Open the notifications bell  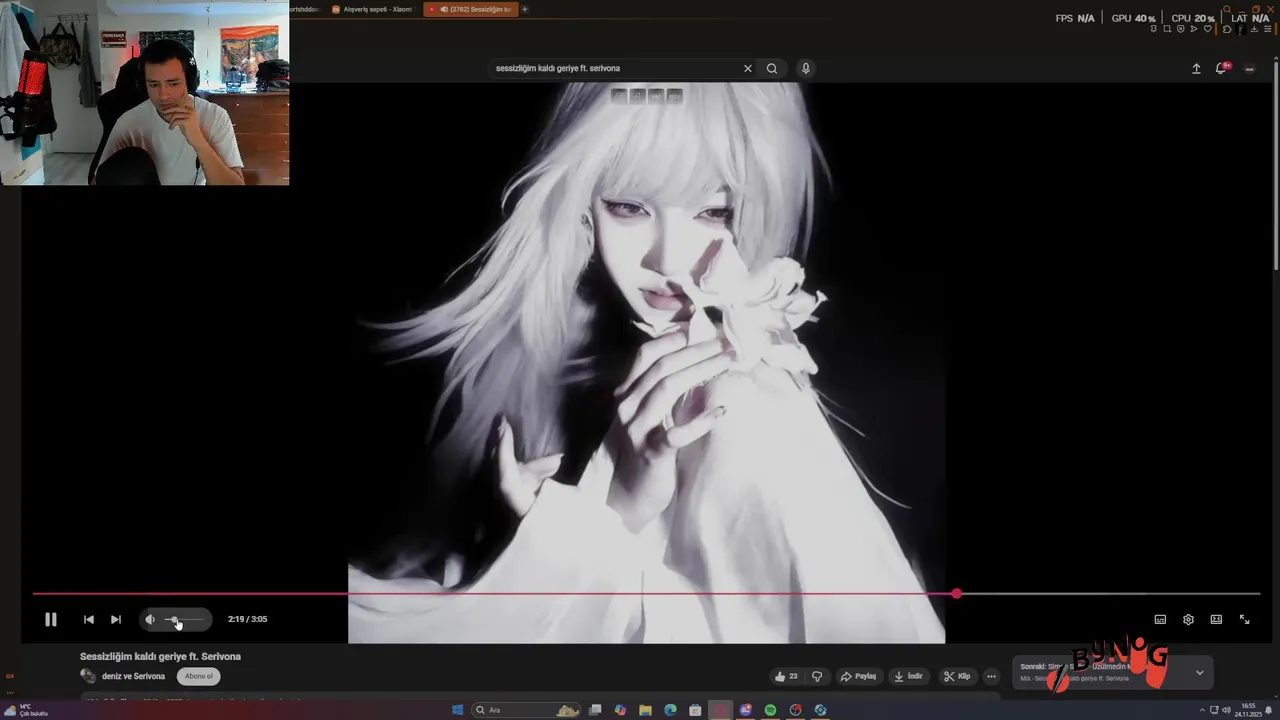coord(1221,68)
